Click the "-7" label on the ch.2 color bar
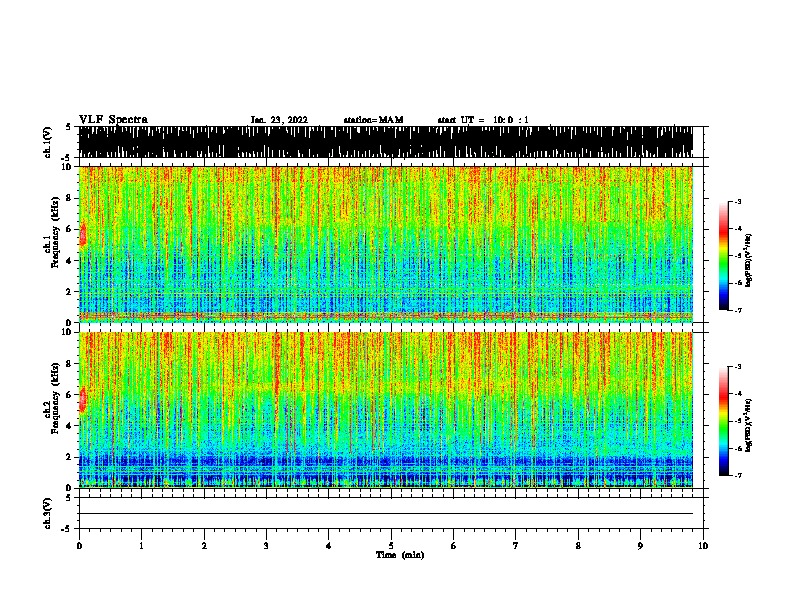 [737, 475]
